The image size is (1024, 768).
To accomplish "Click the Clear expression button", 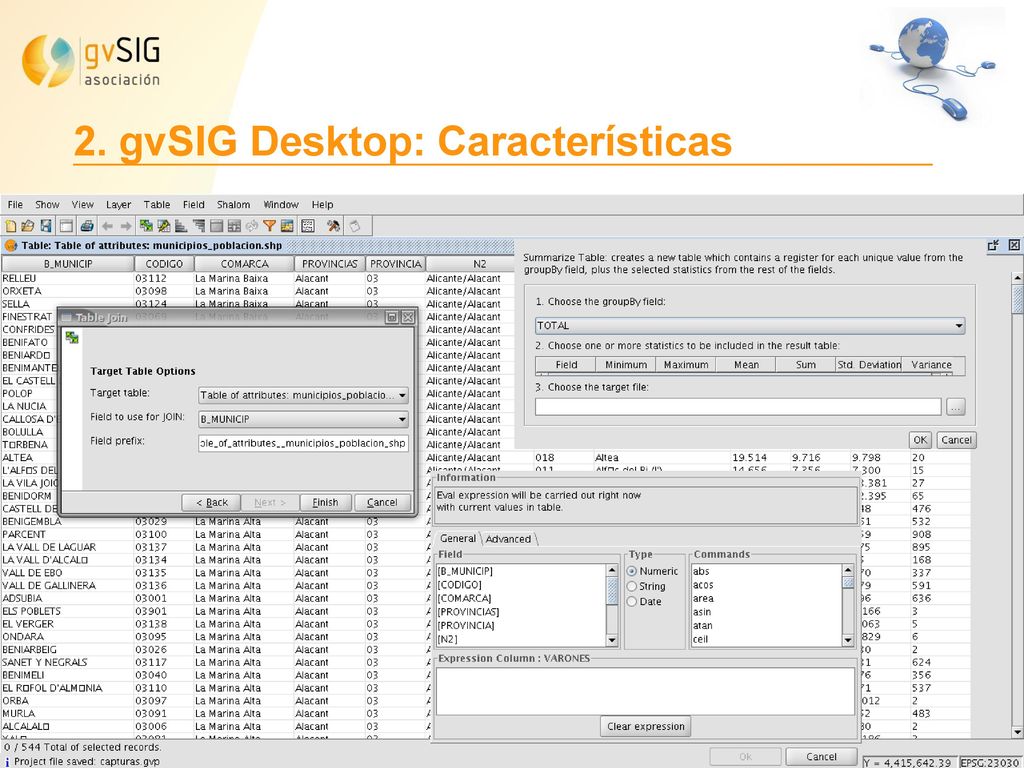I will 646,726.
